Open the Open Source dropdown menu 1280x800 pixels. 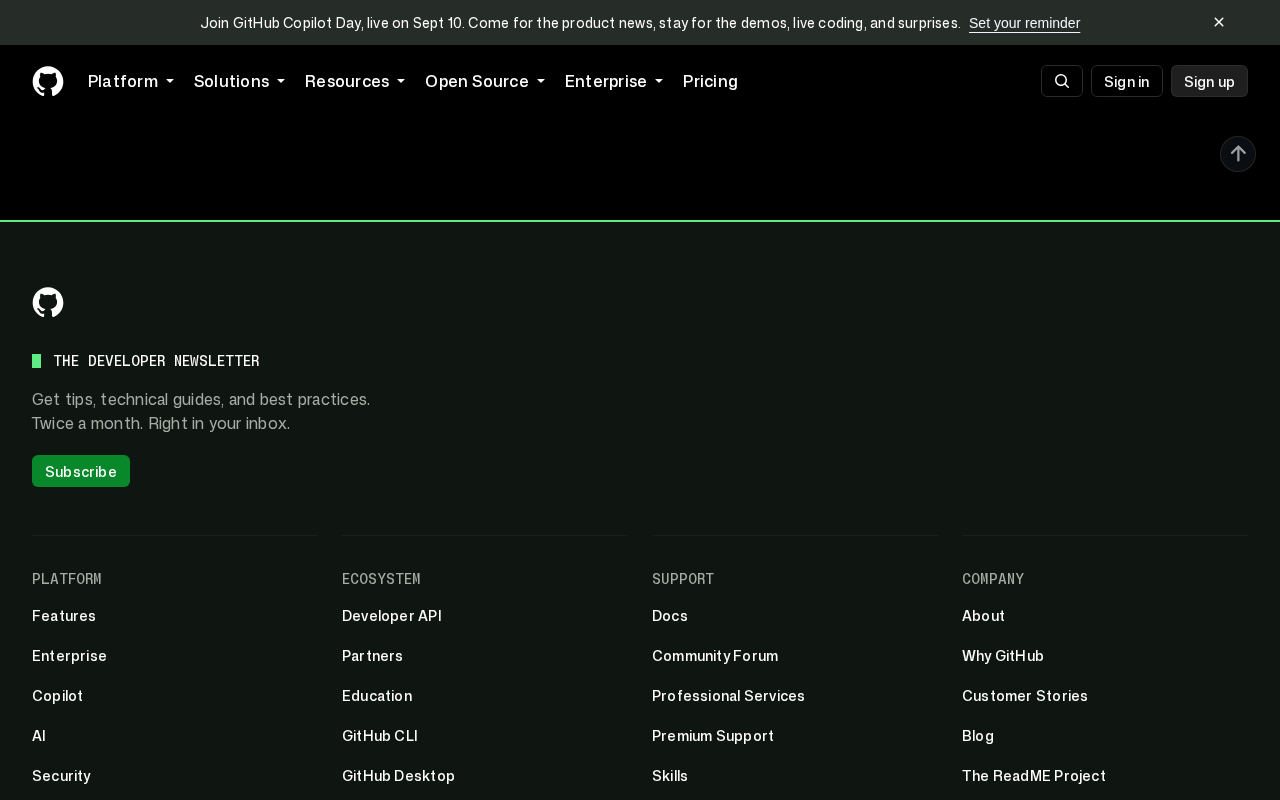485,81
